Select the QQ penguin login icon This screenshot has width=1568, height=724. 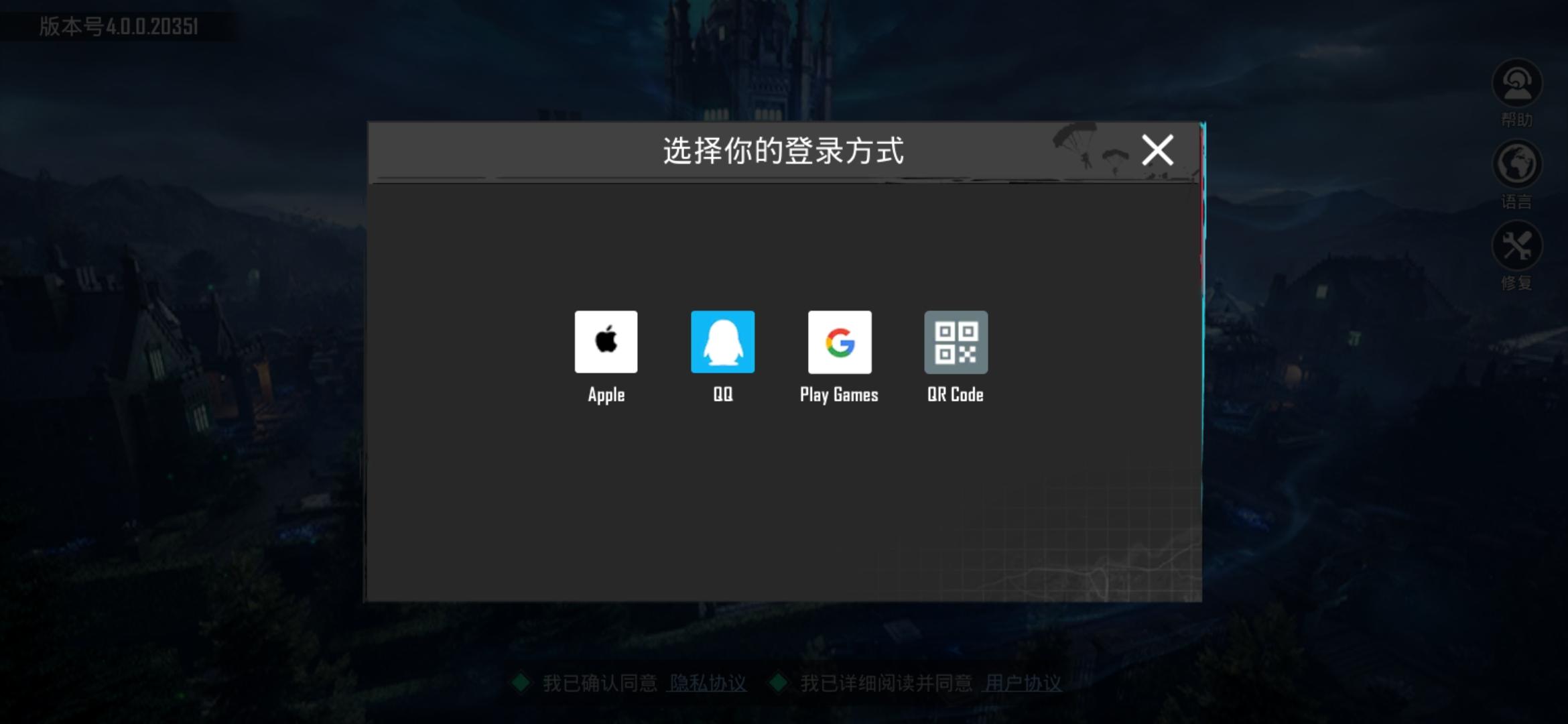point(722,342)
